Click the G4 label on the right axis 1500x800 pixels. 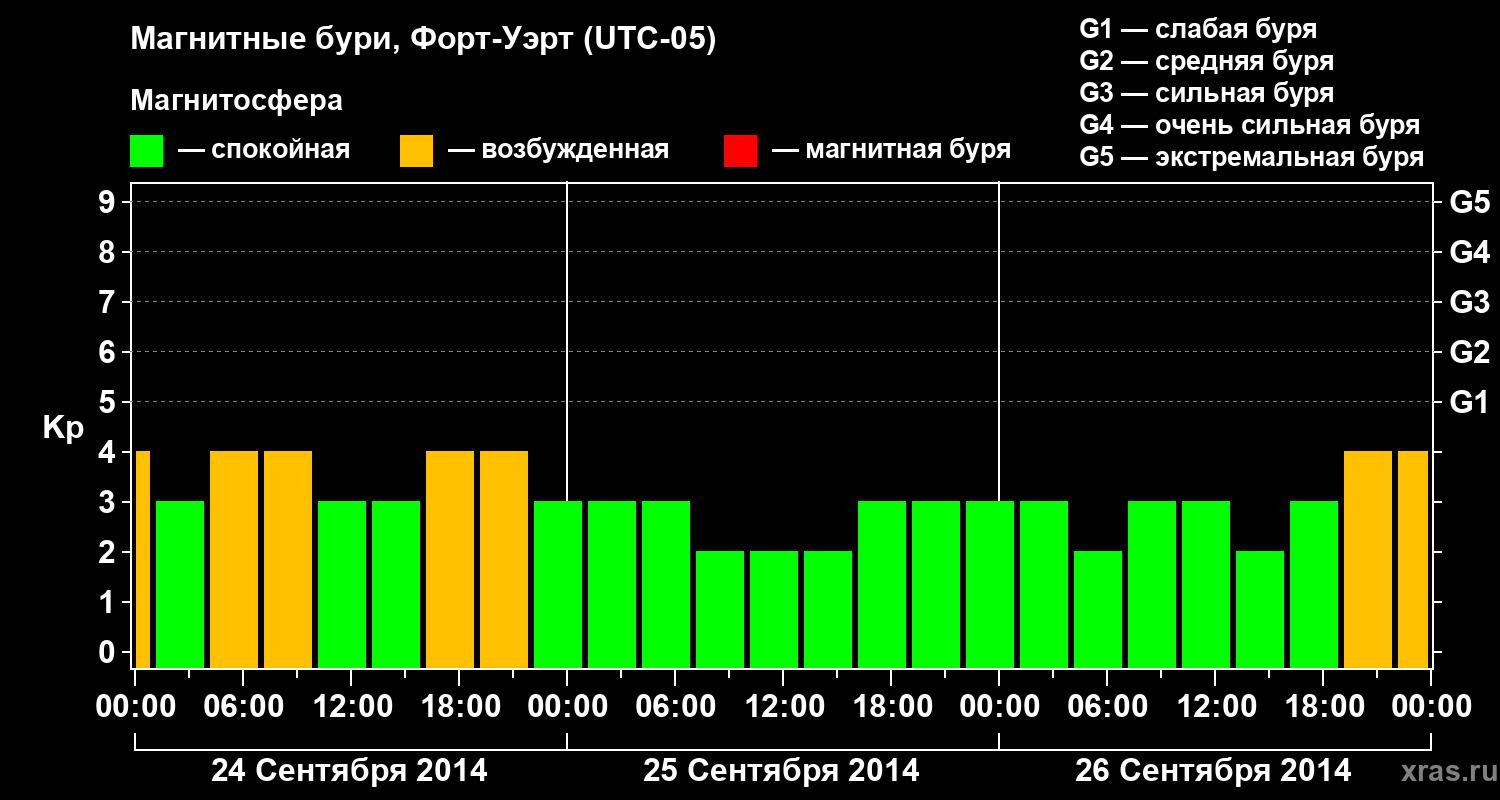[1469, 252]
